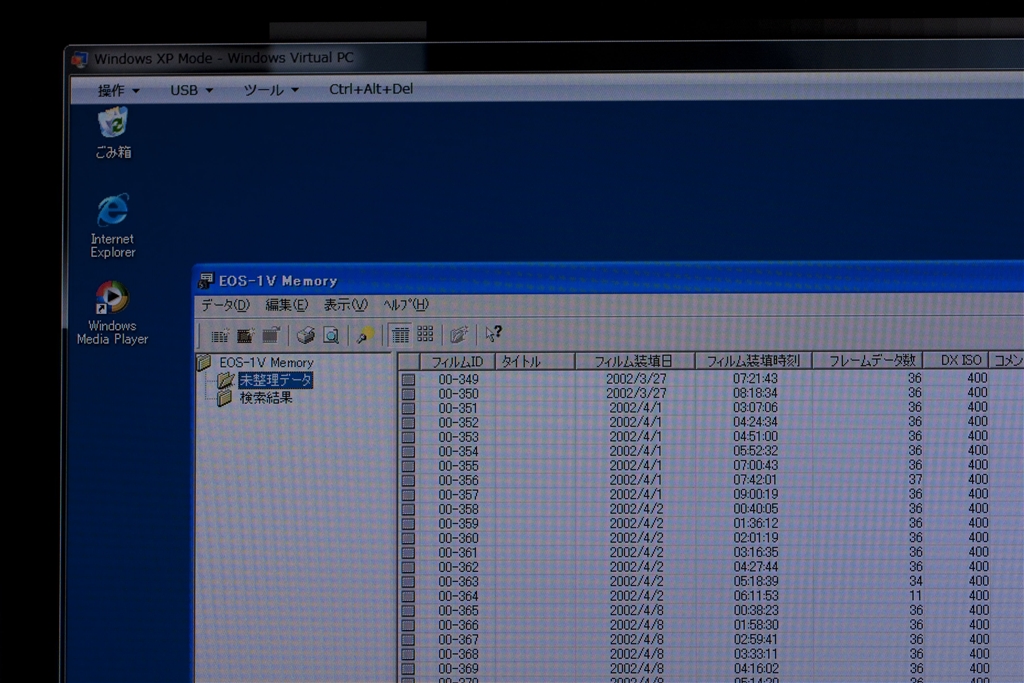Screen dimensions: 1024x683
Task: Select EOS-1V Memory root tree node
Action: click(x=266, y=362)
